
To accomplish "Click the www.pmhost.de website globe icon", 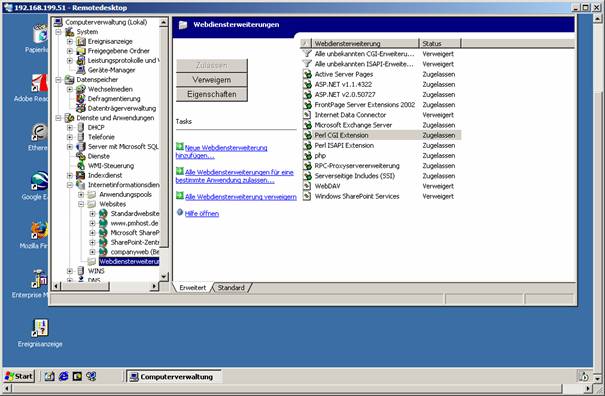I will tap(103, 223).
